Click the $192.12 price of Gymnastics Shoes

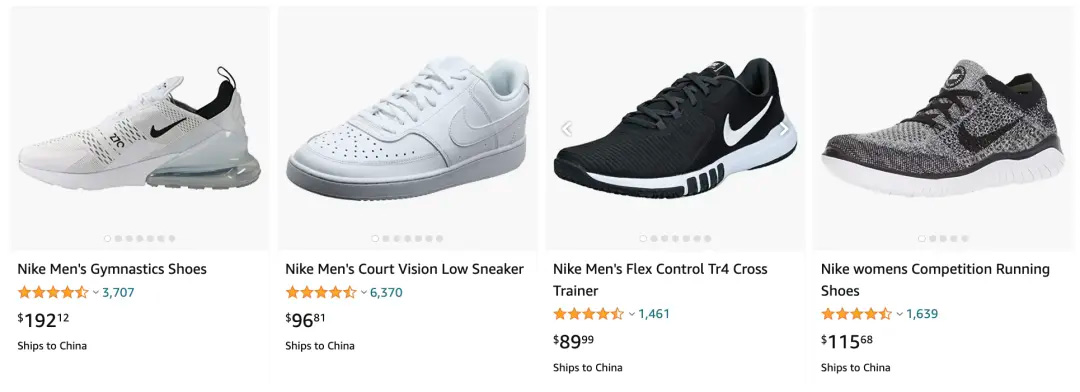[43, 320]
